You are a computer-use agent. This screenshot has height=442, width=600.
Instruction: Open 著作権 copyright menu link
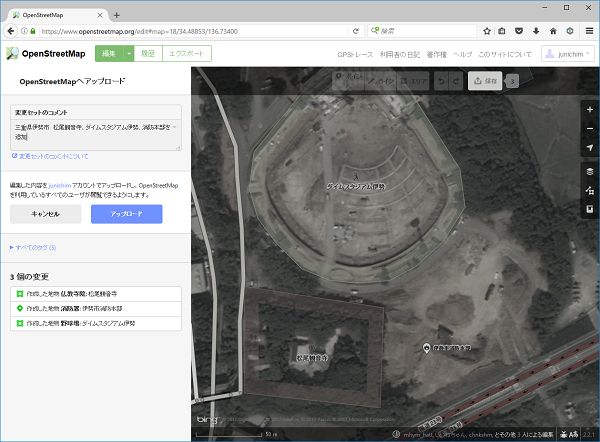coord(437,54)
